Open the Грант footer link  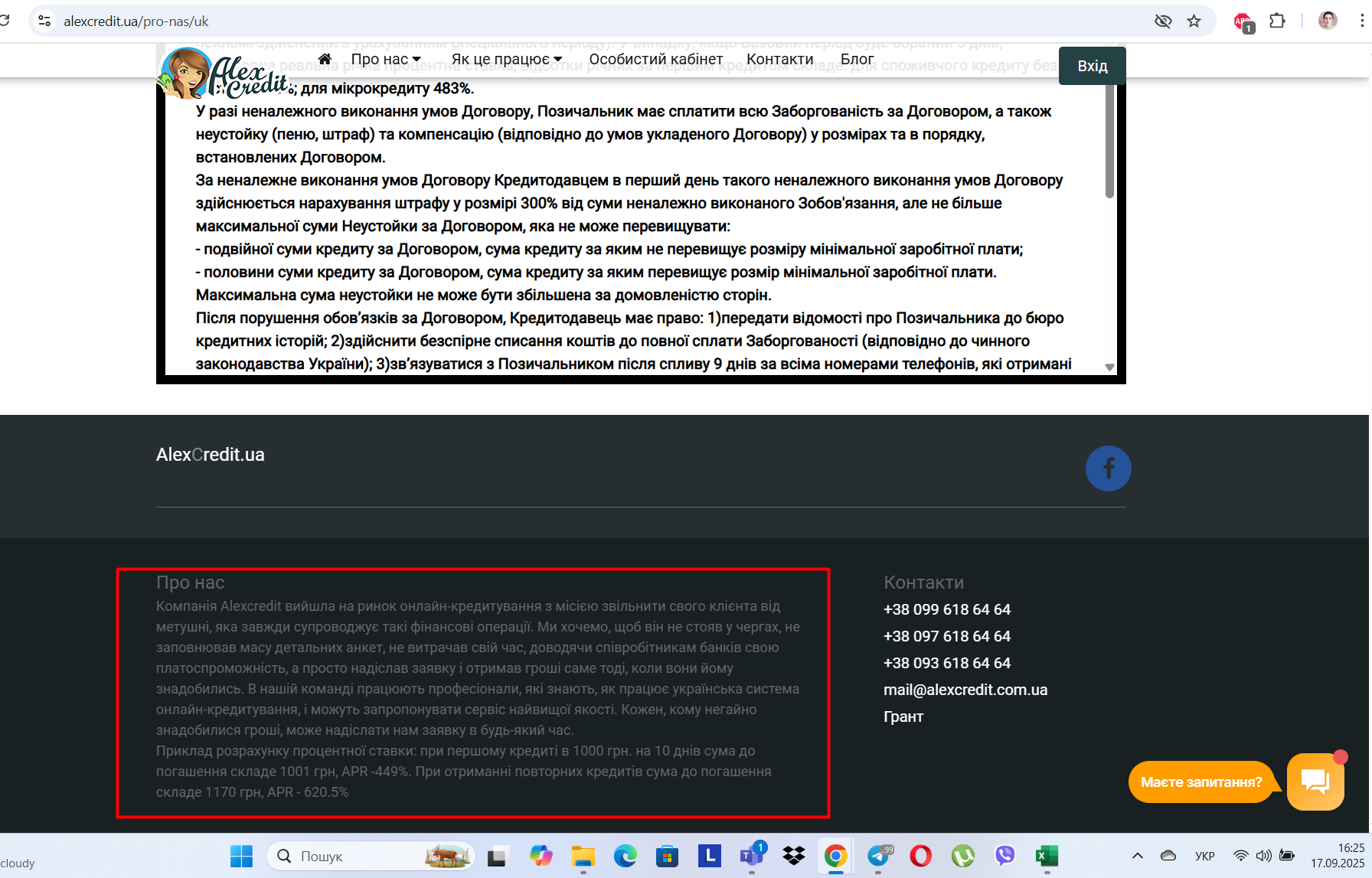pos(903,716)
